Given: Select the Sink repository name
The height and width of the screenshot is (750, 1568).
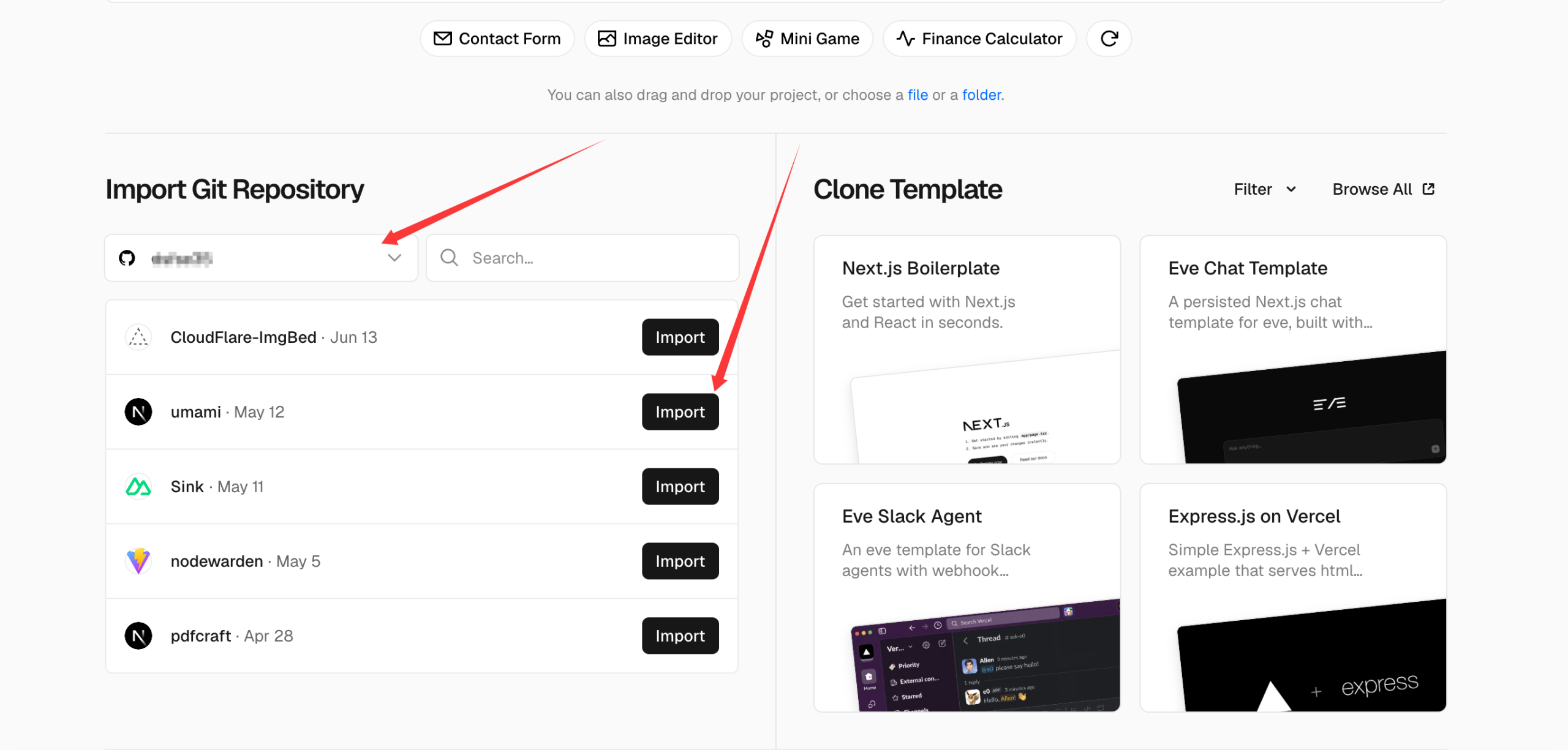Looking at the screenshot, I should [x=187, y=487].
